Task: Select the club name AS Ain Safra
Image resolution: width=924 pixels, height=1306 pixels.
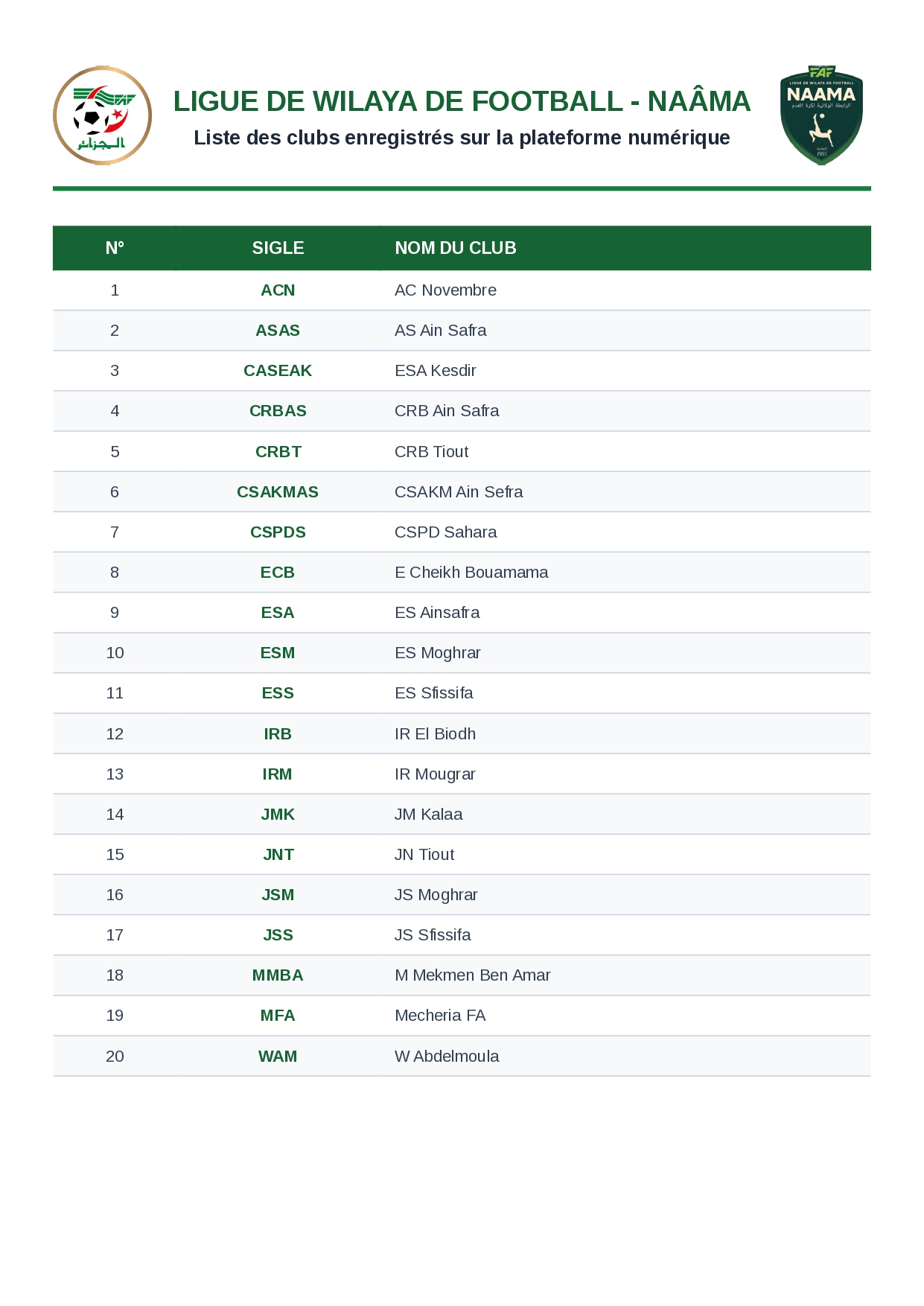Action: [441, 331]
